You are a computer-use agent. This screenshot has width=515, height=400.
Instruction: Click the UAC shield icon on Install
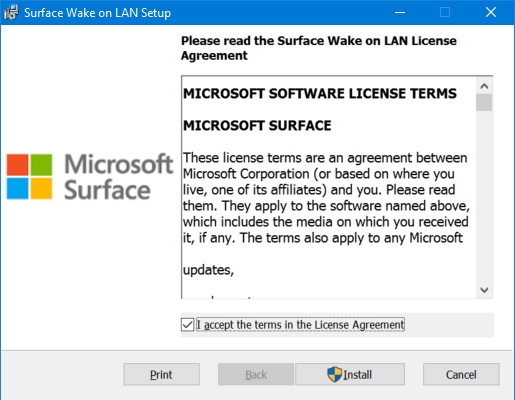click(x=334, y=374)
